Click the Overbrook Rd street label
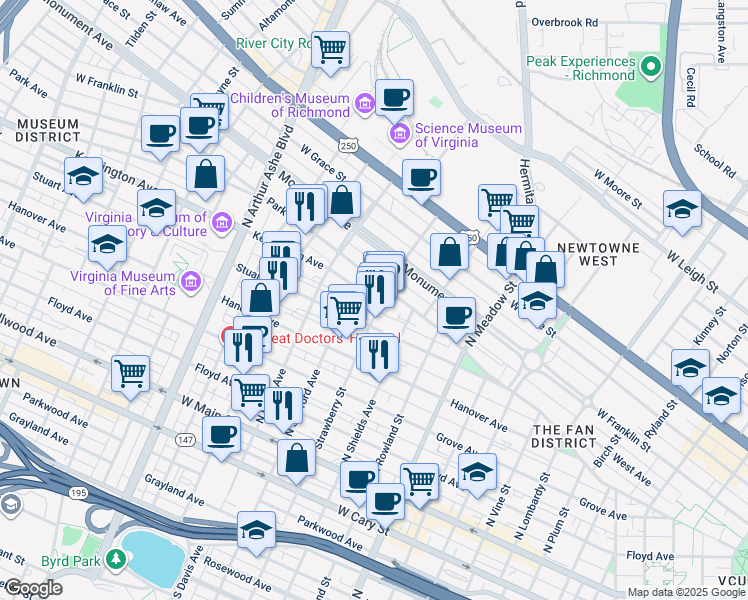The height and width of the screenshot is (600, 748). tap(564, 22)
